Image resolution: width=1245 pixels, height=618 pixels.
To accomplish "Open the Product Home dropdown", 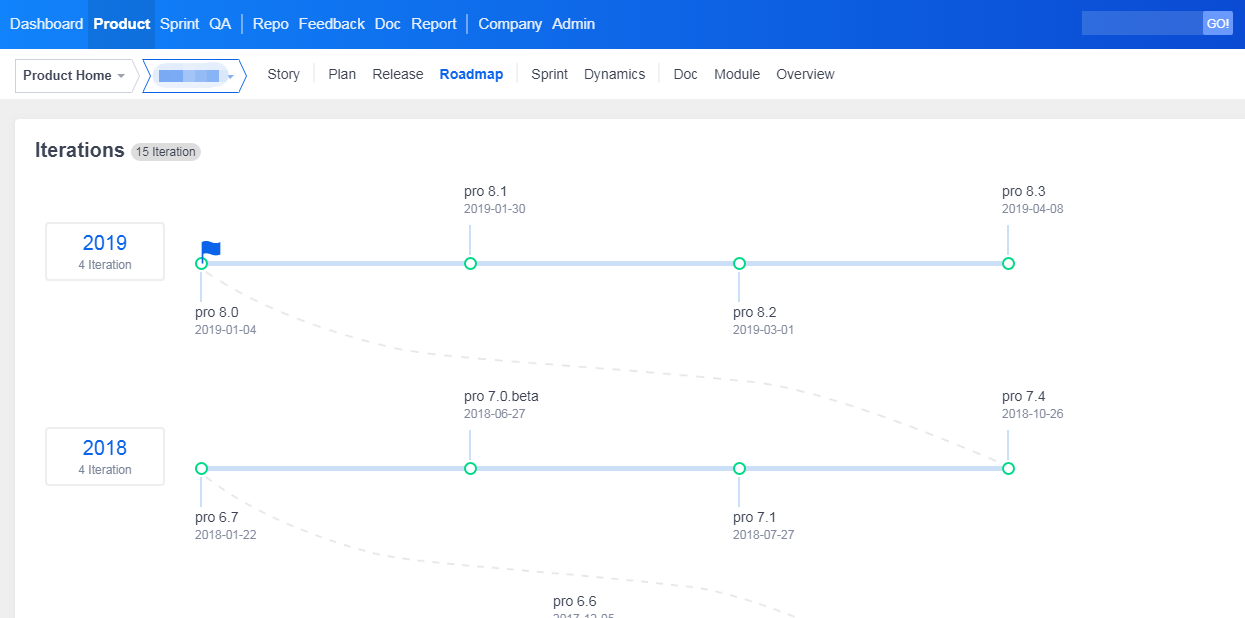I will [74, 76].
